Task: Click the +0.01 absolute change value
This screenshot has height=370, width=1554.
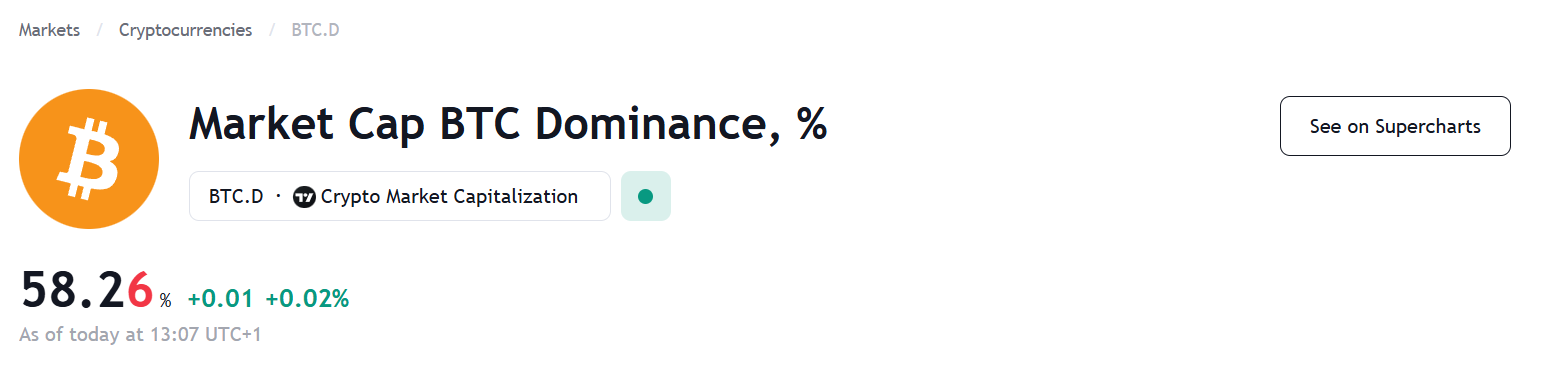Action: 220,298
